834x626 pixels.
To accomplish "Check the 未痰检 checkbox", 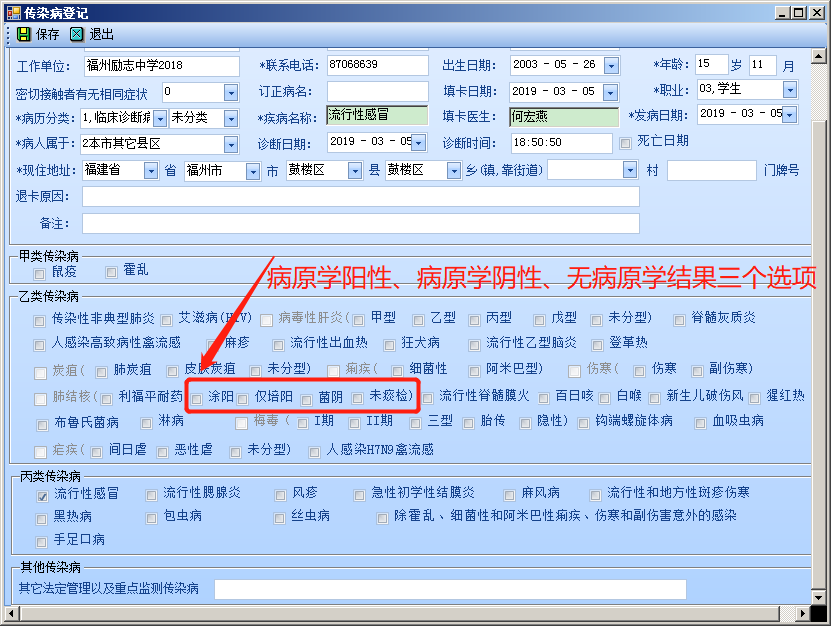I will [x=357, y=397].
